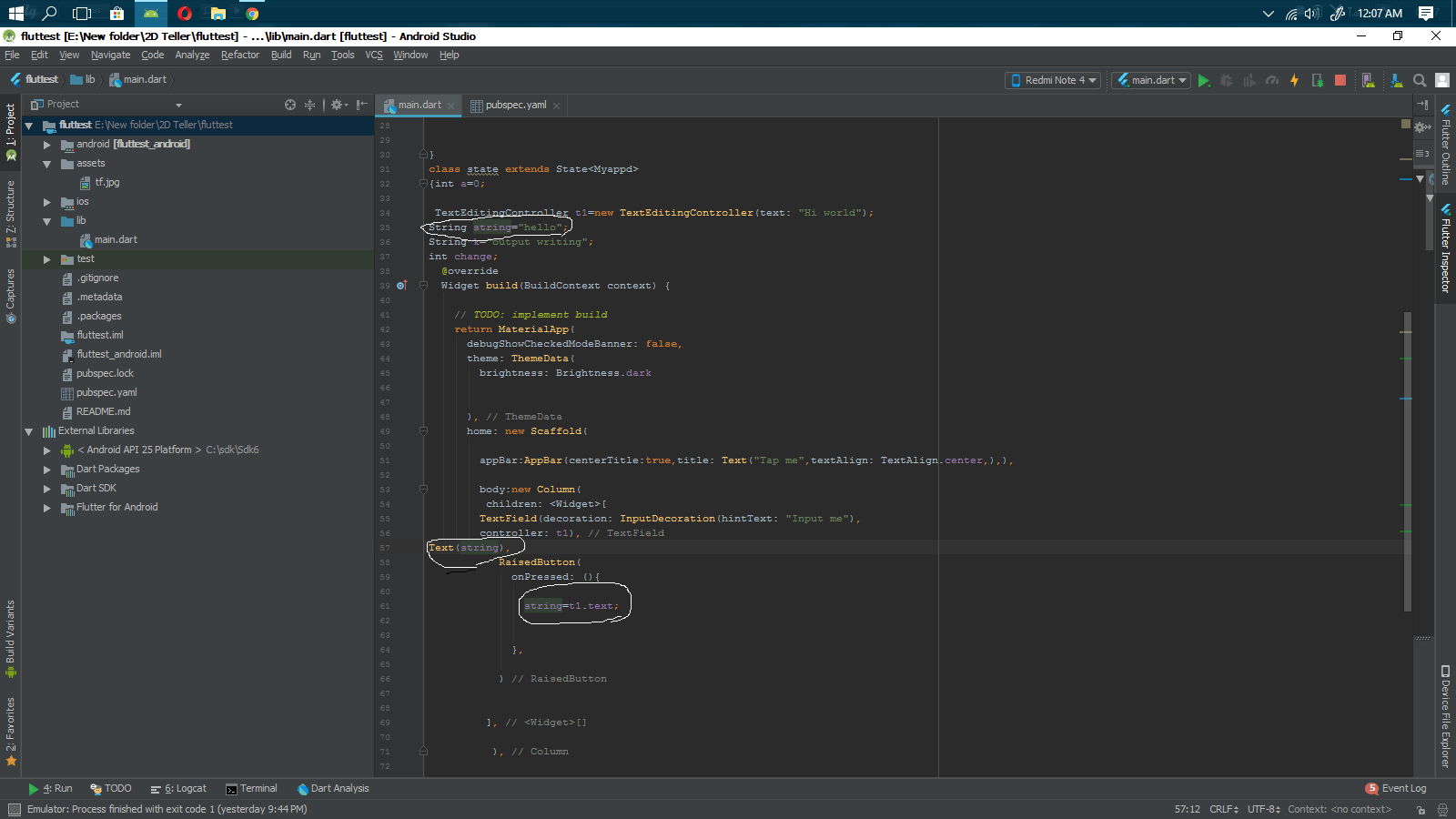Open Project panel settings gear
Image resolution: width=1456 pixels, height=819 pixels.
click(x=338, y=105)
